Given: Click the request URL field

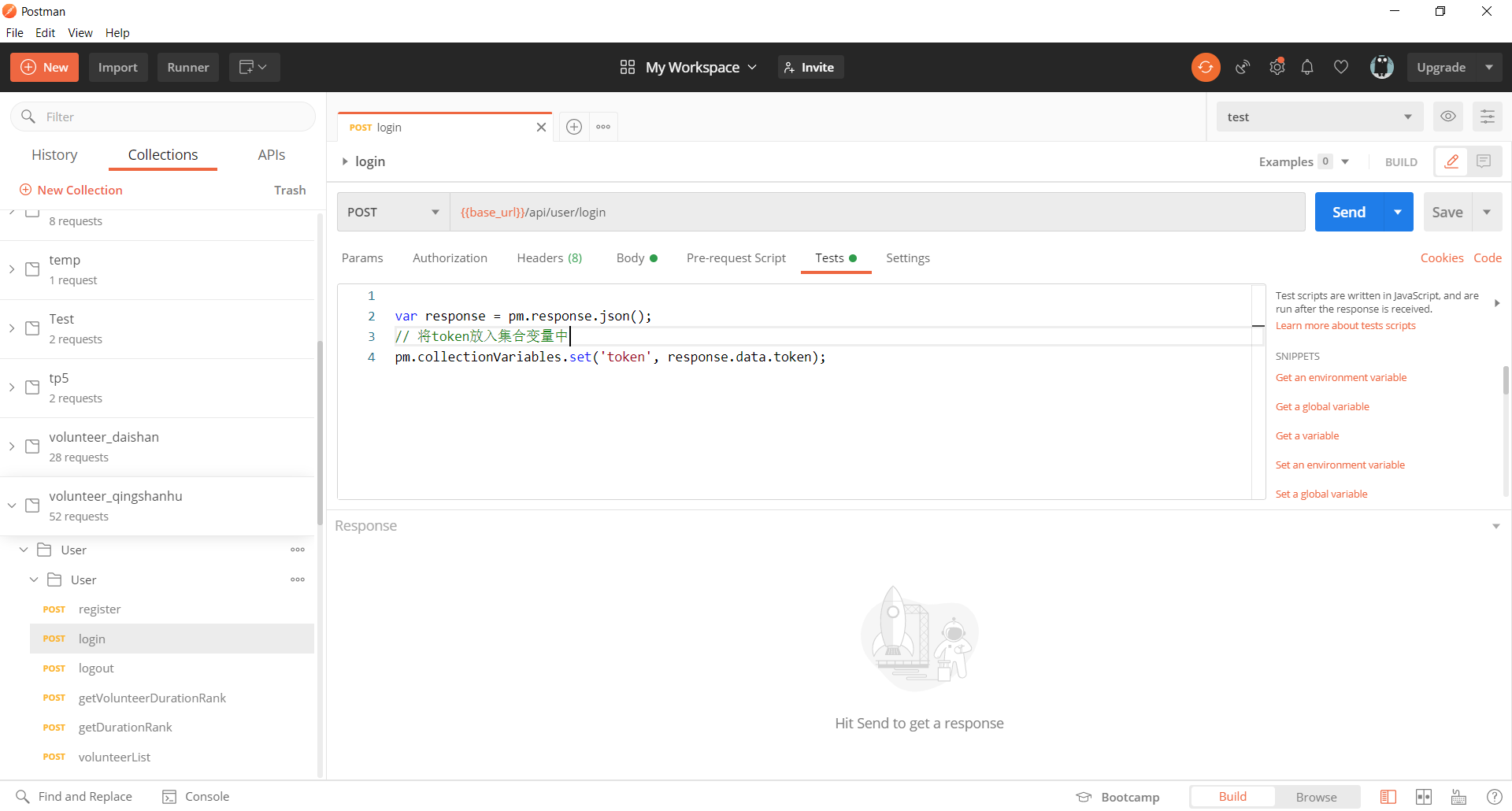Looking at the screenshot, I should click(x=877, y=212).
